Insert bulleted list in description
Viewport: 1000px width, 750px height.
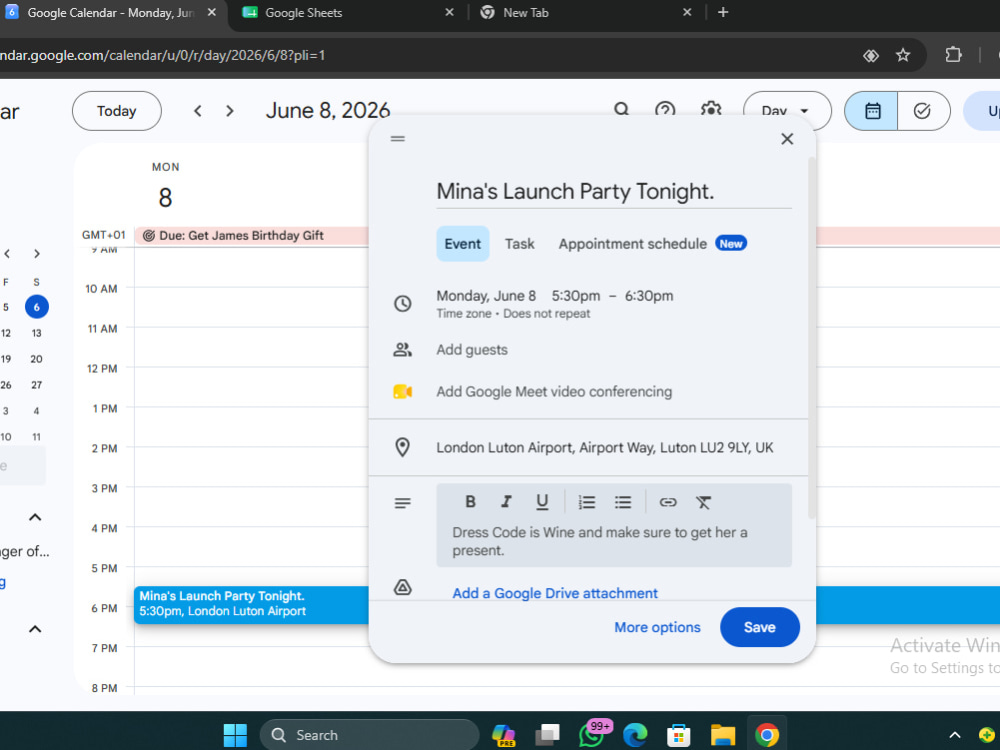pos(623,502)
